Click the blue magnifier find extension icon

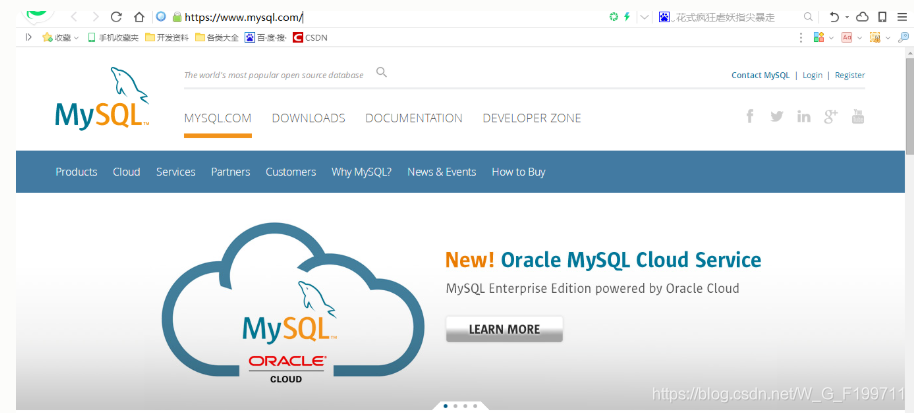(x=903, y=37)
